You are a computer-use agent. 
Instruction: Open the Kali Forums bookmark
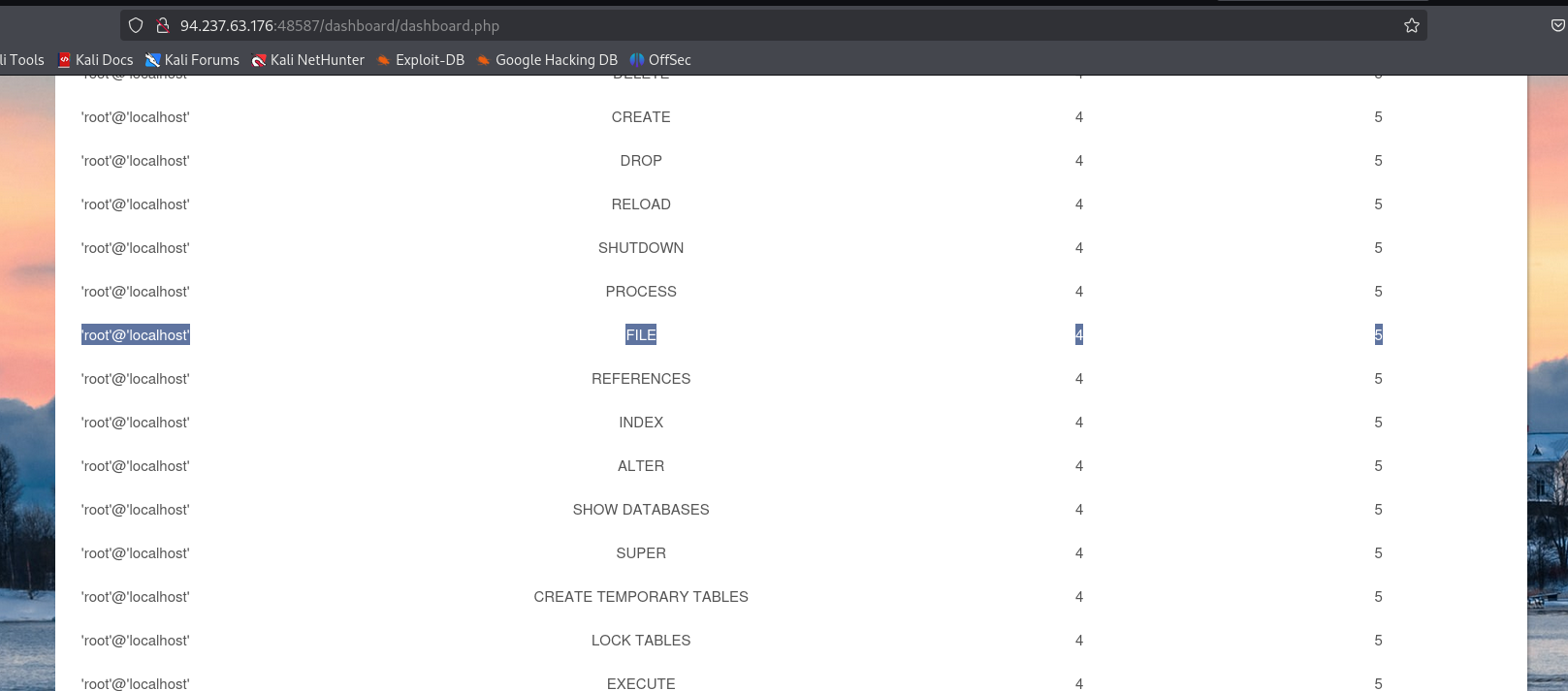[192, 60]
